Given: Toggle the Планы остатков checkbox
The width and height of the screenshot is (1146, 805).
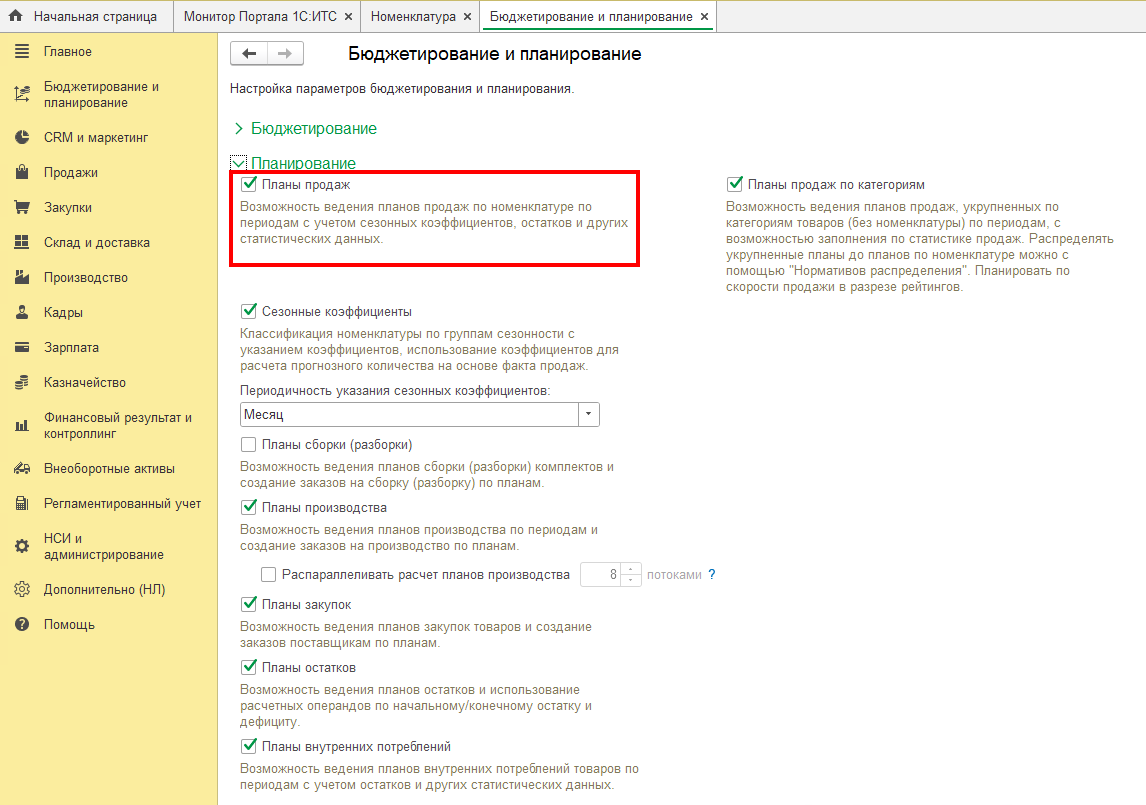Looking at the screenshot, I should tap(248, 668).
